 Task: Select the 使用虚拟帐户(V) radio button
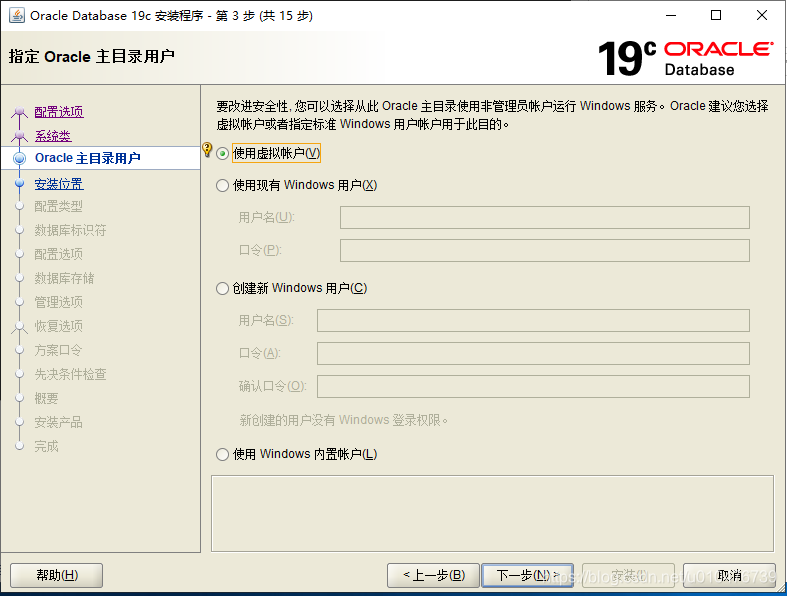pyautogui.click(x=222, y=154)
